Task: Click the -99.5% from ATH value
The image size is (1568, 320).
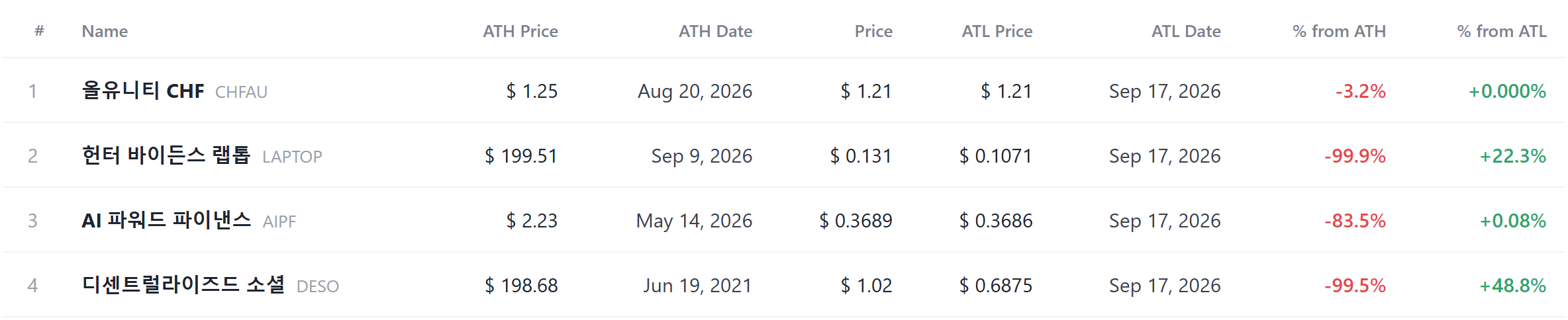Action: (x=1355, y=286)
